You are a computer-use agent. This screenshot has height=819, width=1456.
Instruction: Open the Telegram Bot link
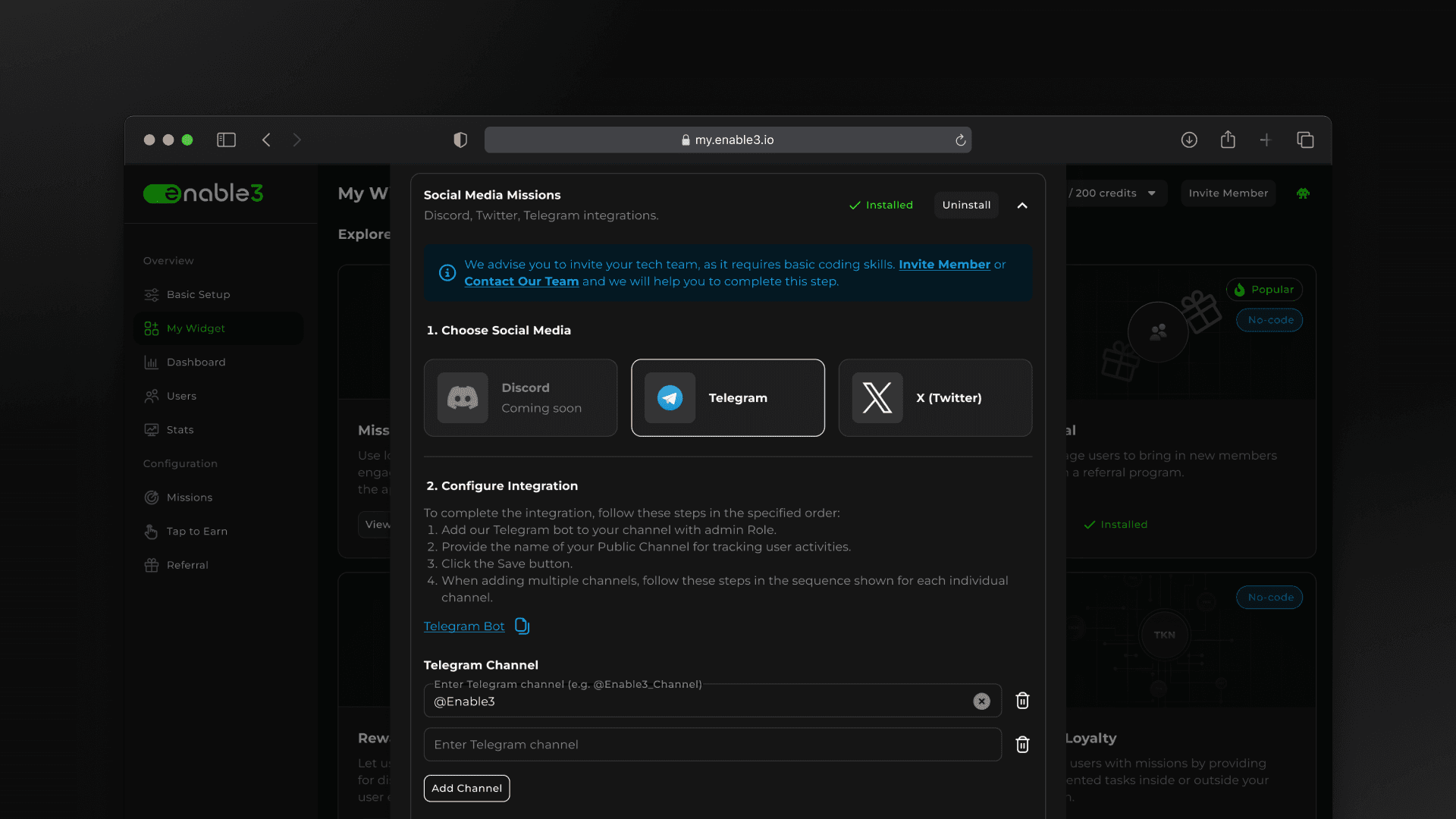pyautogui.click(x=464, y=626)
